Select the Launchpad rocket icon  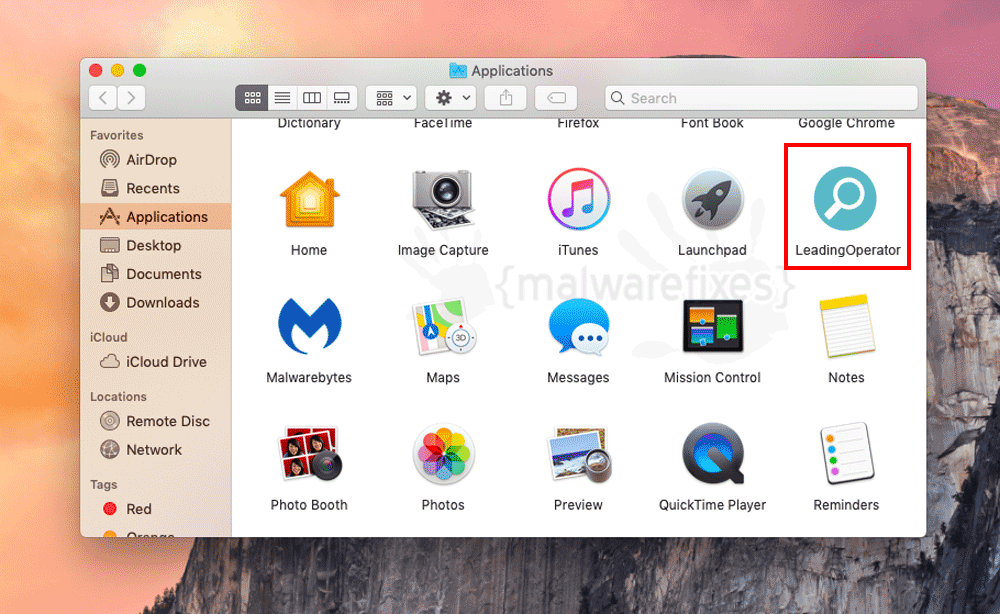click(712, 199)
